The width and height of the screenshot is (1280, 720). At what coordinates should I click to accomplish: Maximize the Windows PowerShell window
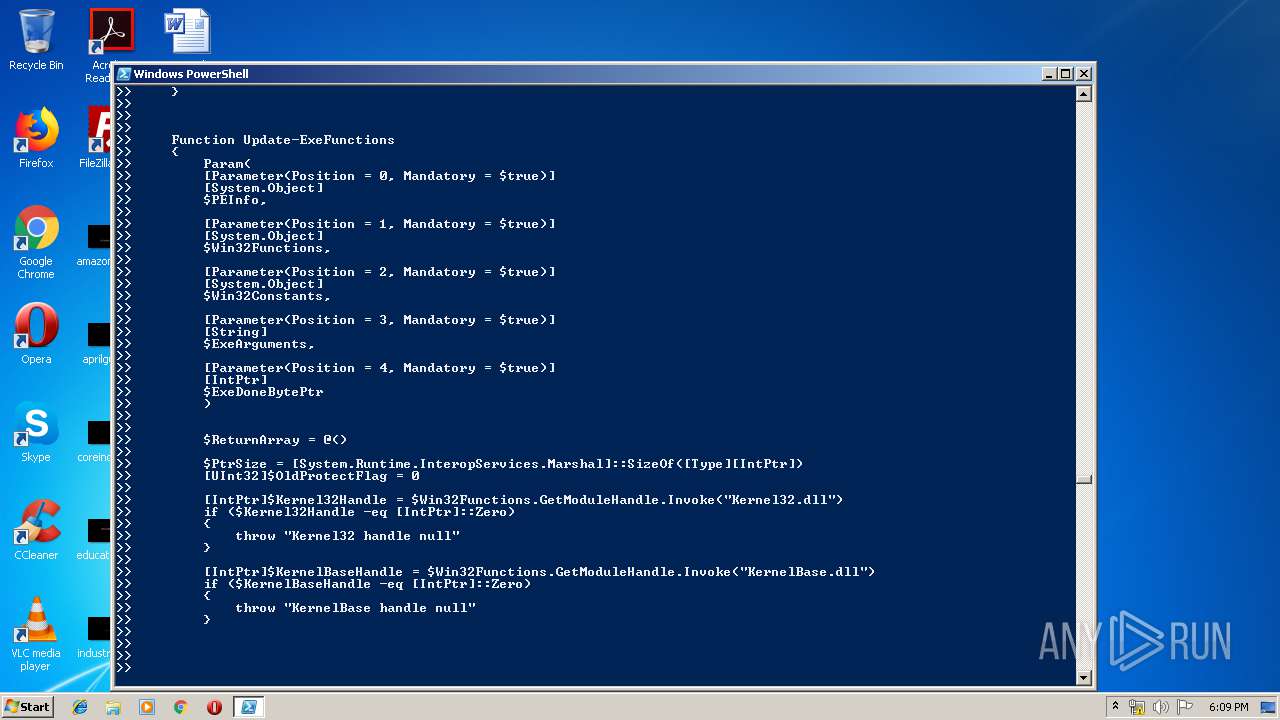coord(1066,74)
